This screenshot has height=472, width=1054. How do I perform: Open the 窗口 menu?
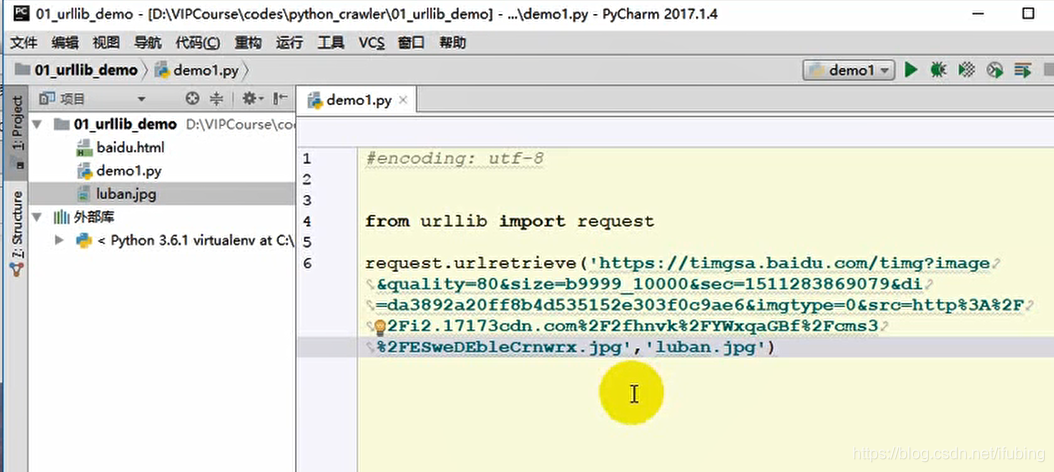pyautogui.click(x=411, y=43)
